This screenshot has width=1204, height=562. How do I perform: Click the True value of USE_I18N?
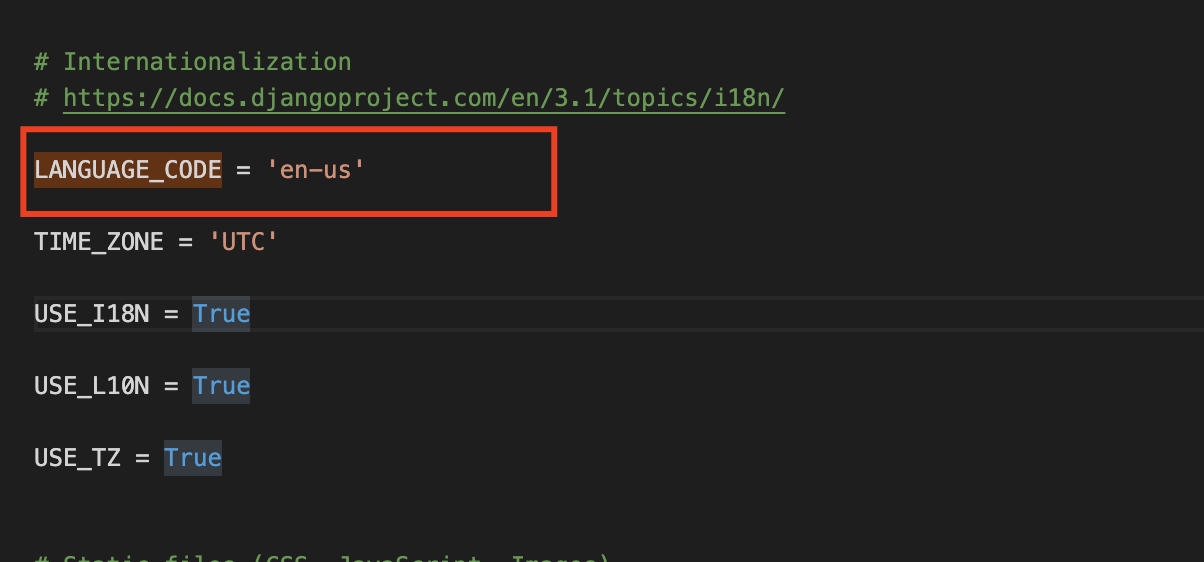pos(221,314)
